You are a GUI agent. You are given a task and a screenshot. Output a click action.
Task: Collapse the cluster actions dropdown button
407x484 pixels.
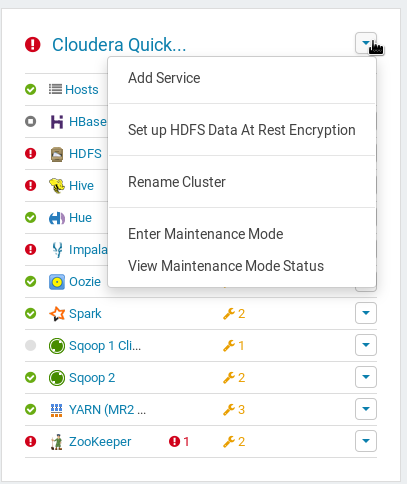pyautogui.click(x=366, y=43)
